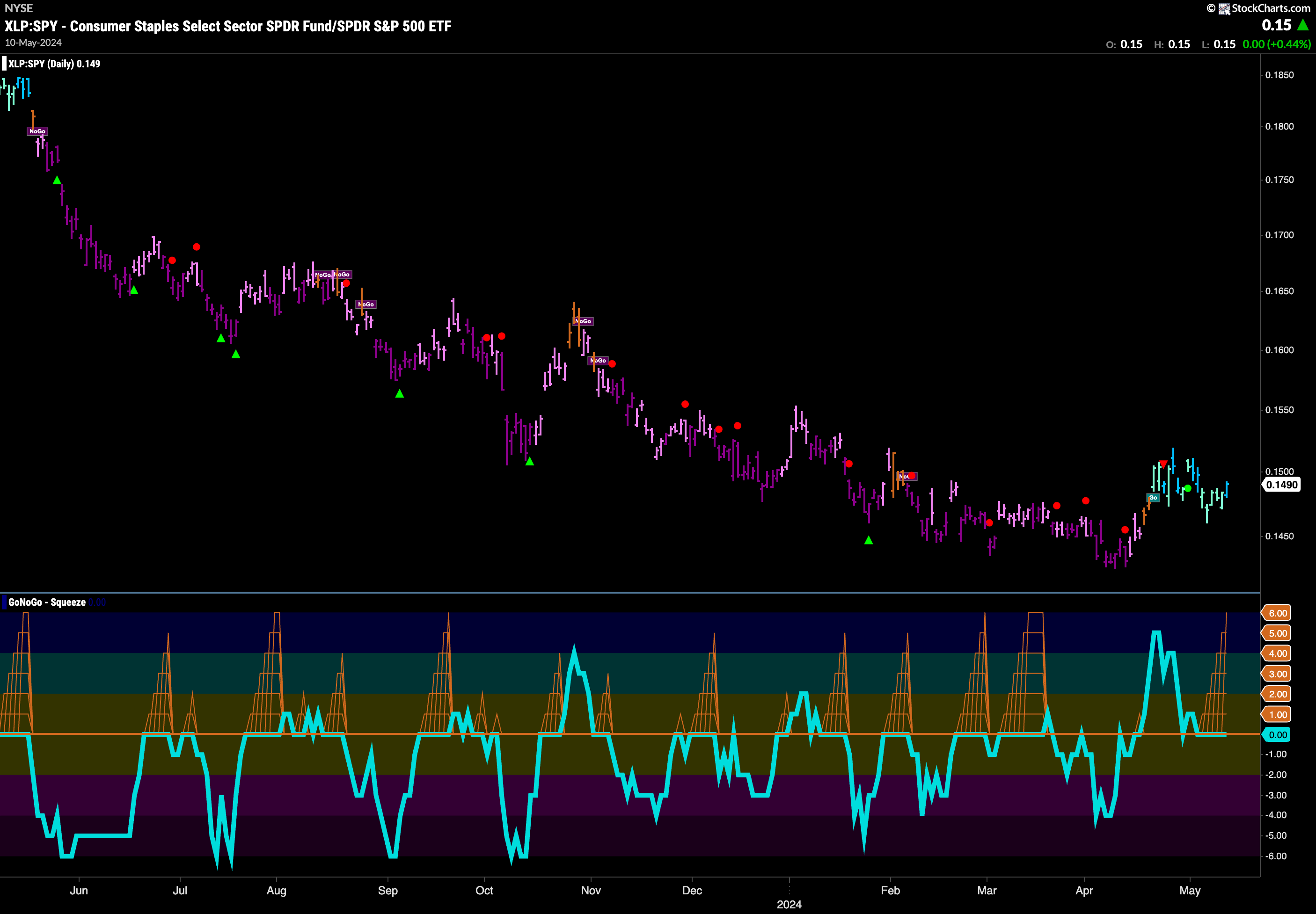The height and width of the screenshot is (914, 1316).
Task: Click the NYSE exchange label
Action: [x=19, y=8]
